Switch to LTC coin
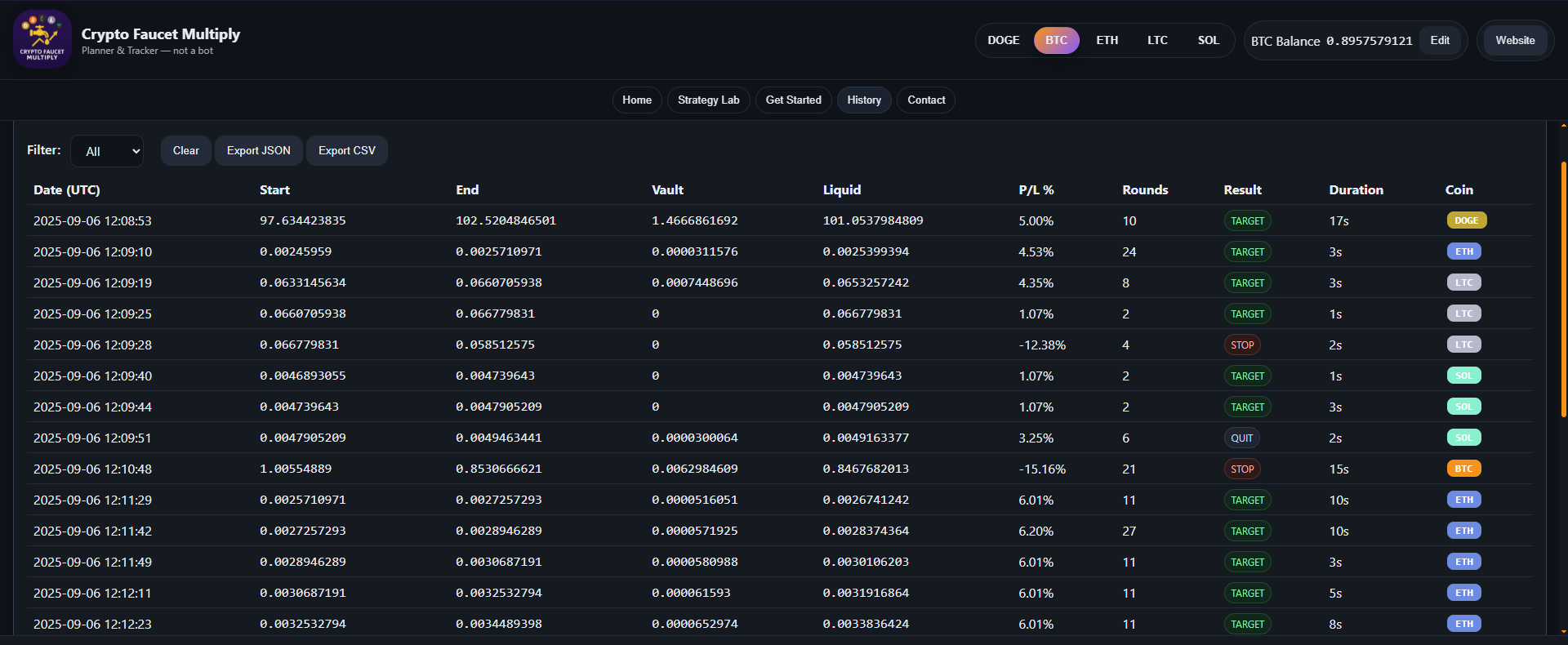This screenshot has width=1568, height=645. point(1157,40)
